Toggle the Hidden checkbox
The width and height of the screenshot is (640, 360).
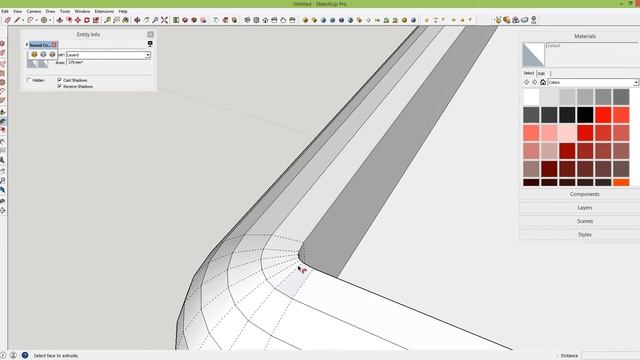coord(29,80)
